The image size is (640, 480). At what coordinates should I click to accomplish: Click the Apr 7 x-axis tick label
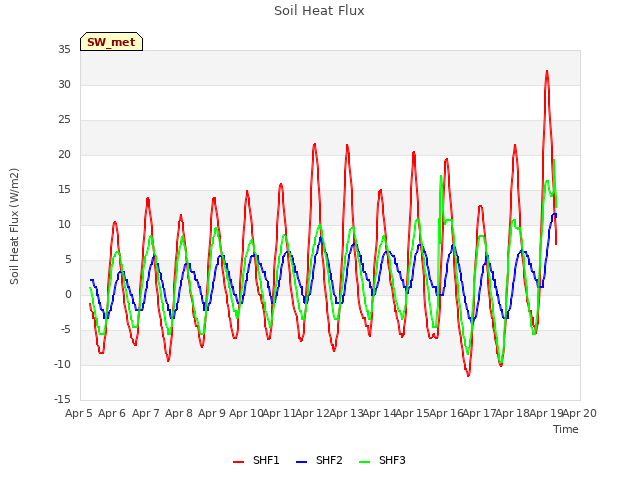coord(146,413)
